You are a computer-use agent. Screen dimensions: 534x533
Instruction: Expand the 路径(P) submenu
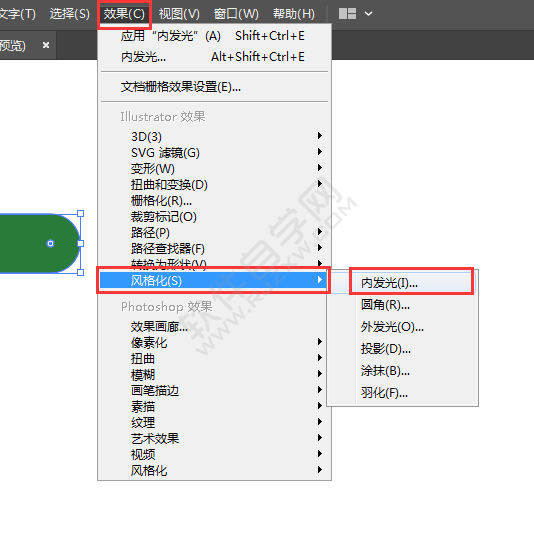[215, 232]
